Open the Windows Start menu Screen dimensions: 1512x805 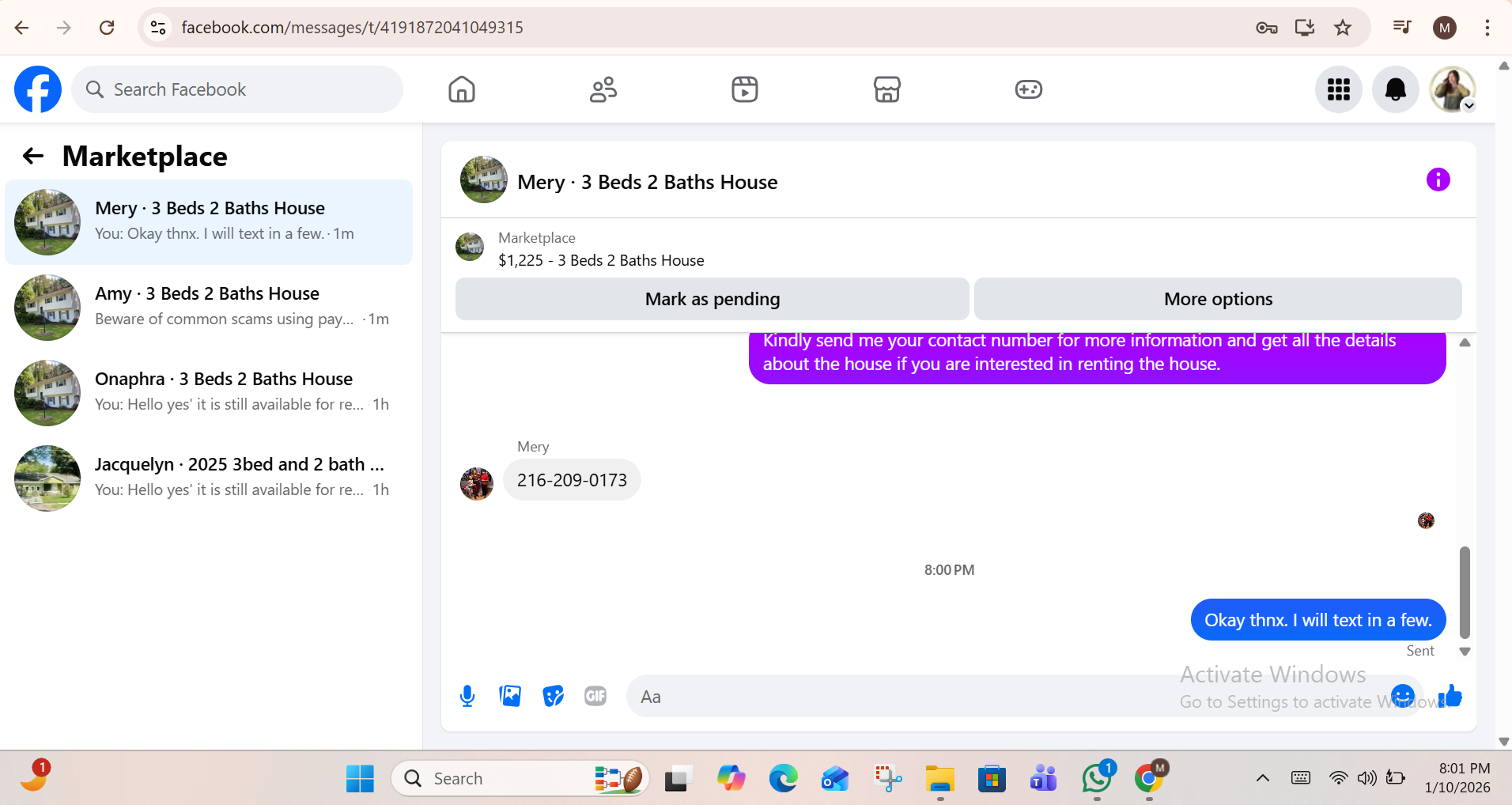click(360, 779)
